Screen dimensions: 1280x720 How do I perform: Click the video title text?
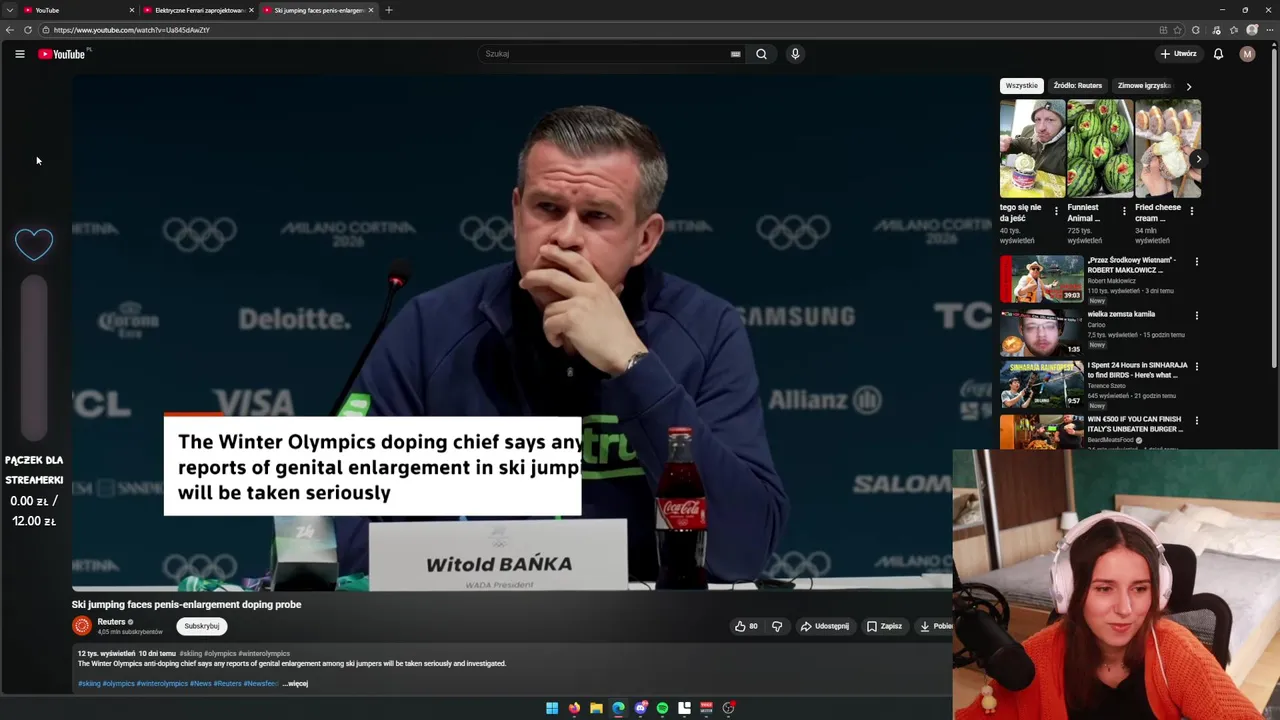186,605
